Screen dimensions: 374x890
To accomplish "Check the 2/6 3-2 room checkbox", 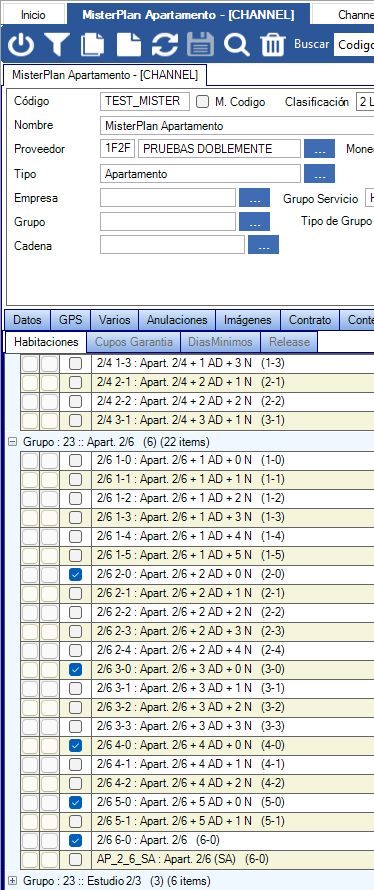I will pyautogui.click(x=75, y=707).
